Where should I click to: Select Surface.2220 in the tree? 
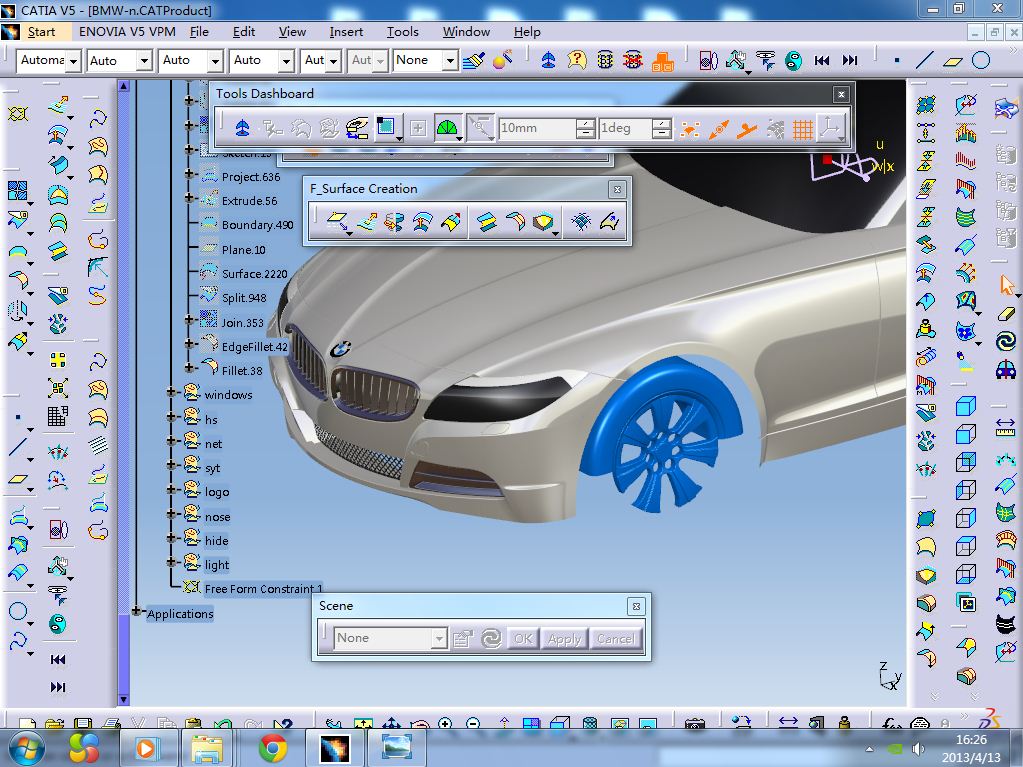254,274
